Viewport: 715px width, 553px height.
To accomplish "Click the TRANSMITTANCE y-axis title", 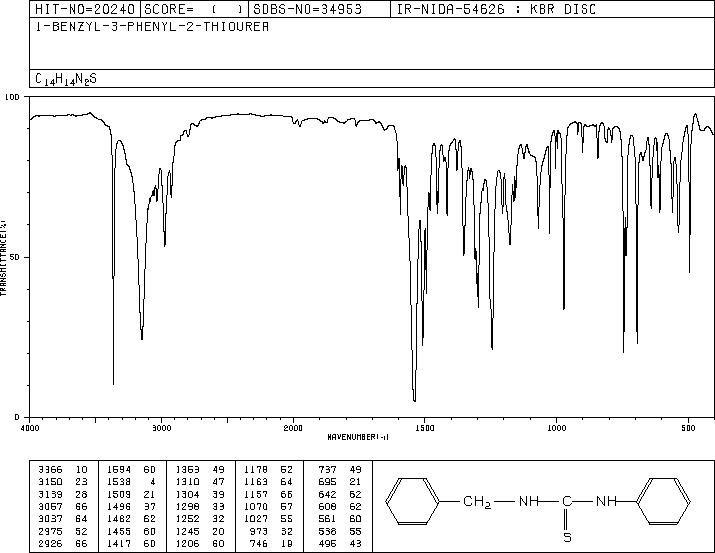I will click(4, 258).
